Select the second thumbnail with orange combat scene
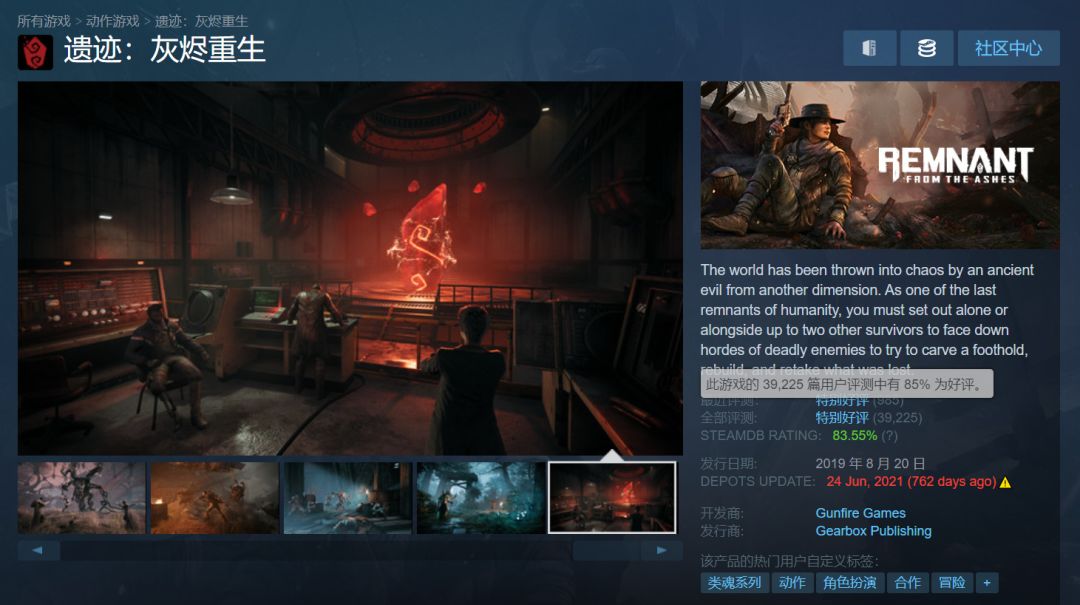The height and width of the screenshot is (605, 1080). (x=215, y=498)
